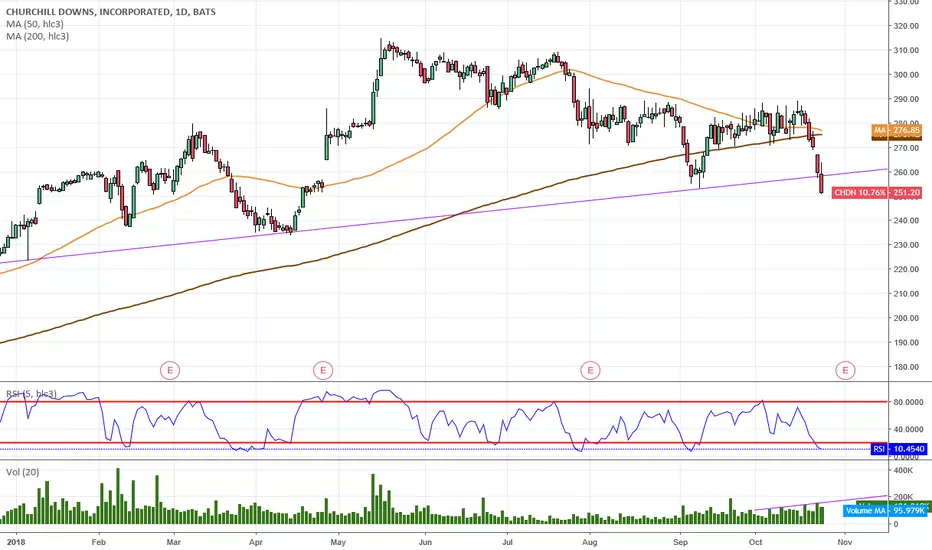Open the late-February earnings E marker
Screen dimensions: 932x550
click(x=169, y=370)
